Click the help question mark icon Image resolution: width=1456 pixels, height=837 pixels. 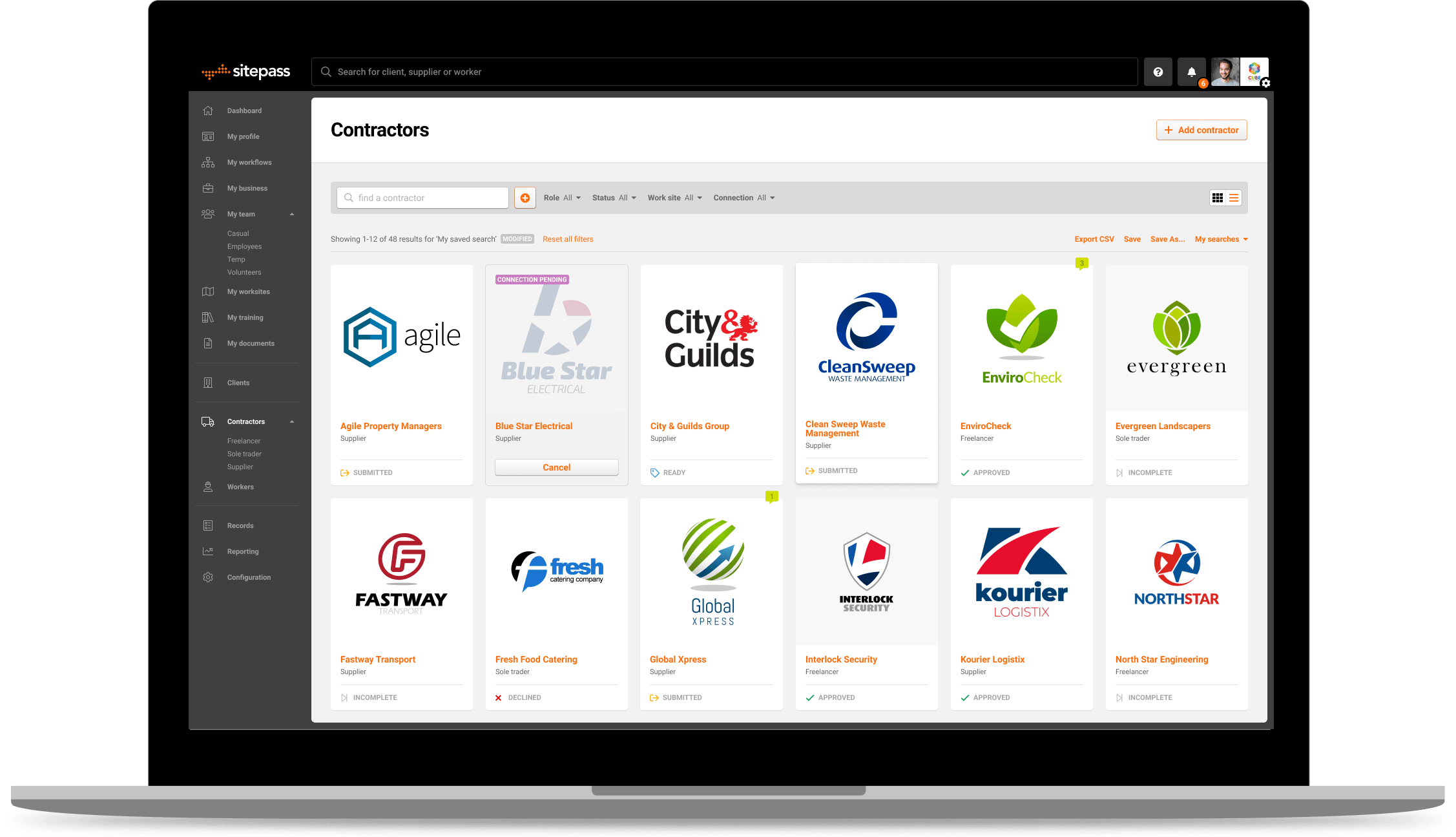[1159, 71]
